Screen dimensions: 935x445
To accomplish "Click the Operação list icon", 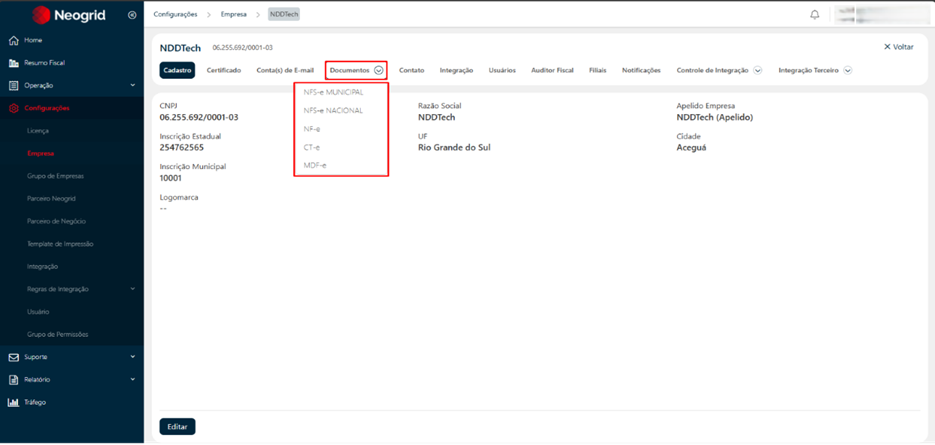I will 14,85.
